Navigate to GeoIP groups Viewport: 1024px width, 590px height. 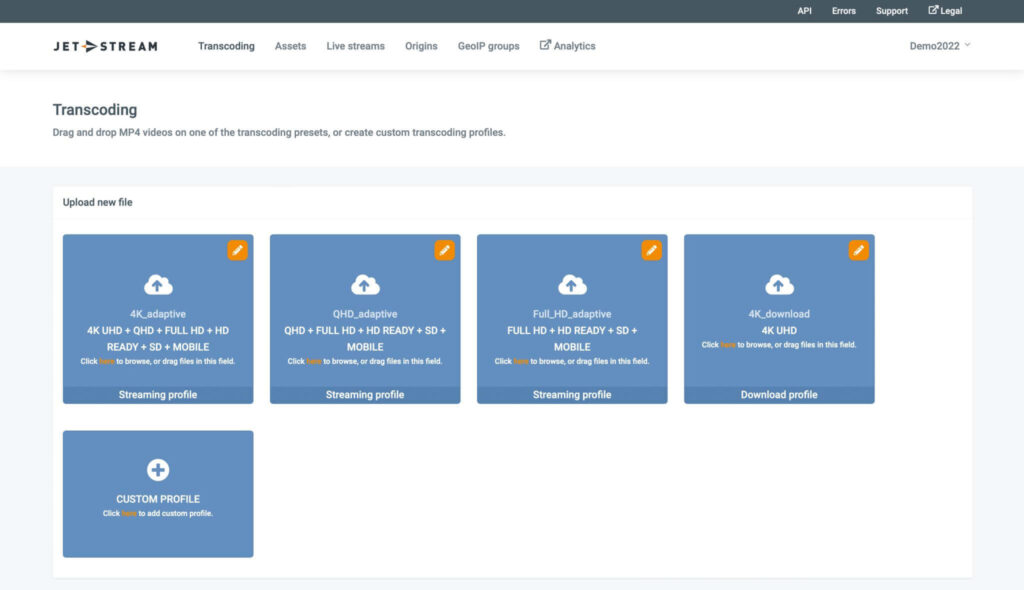pyautogui.click(x=488, y=46)
